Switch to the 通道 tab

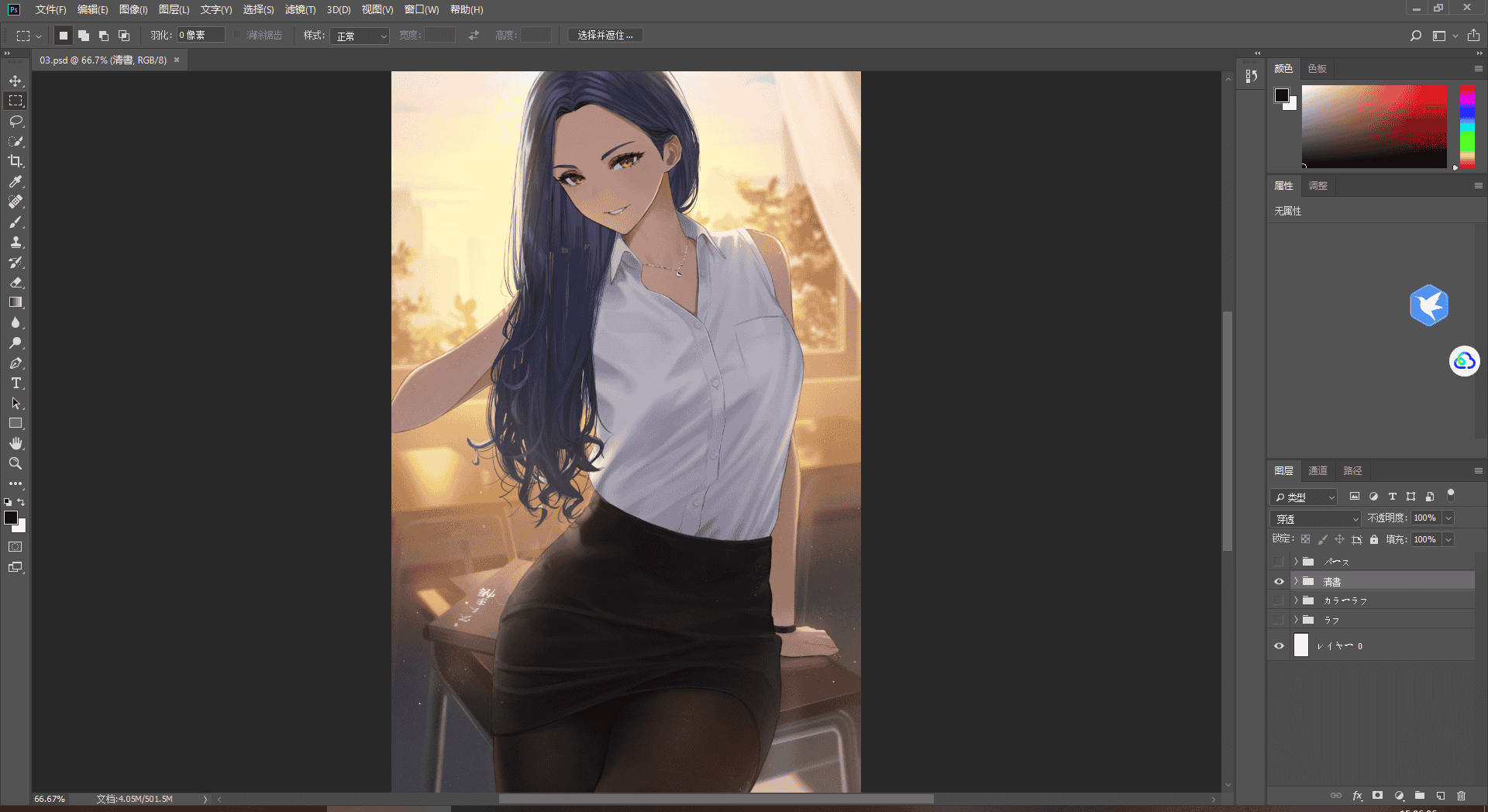pos(1317,470)
